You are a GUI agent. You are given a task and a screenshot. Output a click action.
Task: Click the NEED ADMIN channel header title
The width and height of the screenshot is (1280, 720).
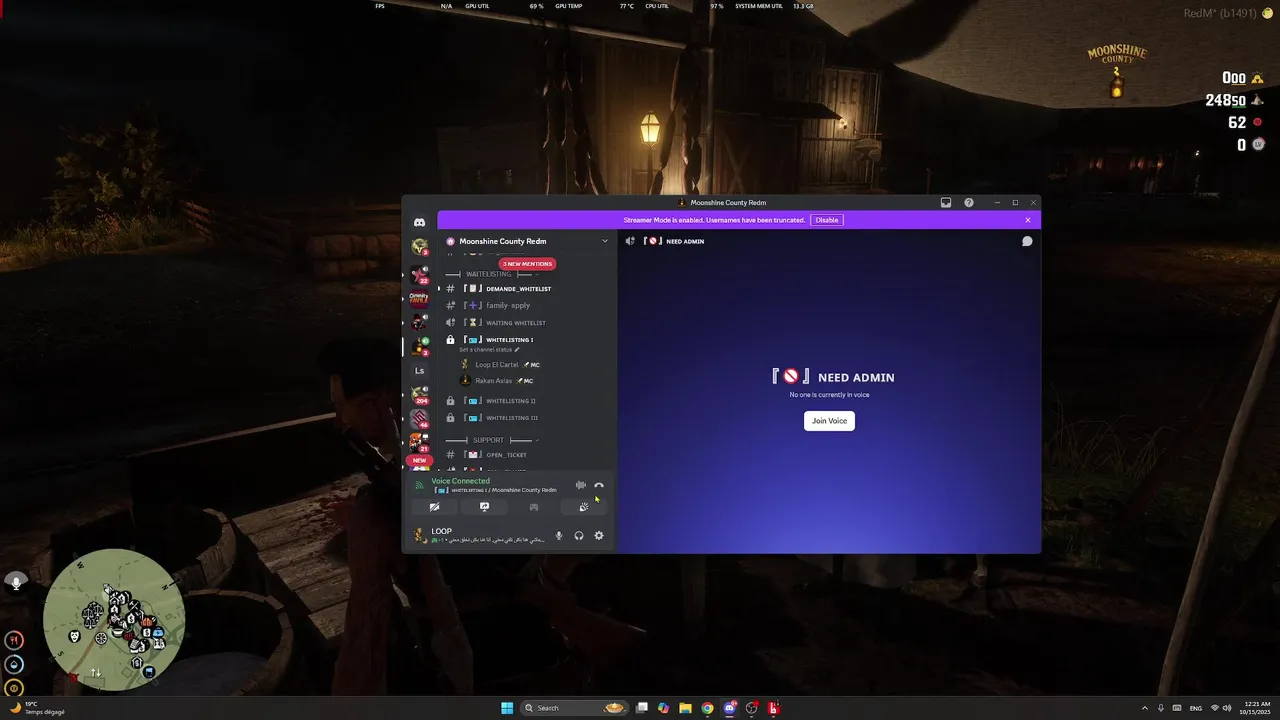(x=685, y=241)
